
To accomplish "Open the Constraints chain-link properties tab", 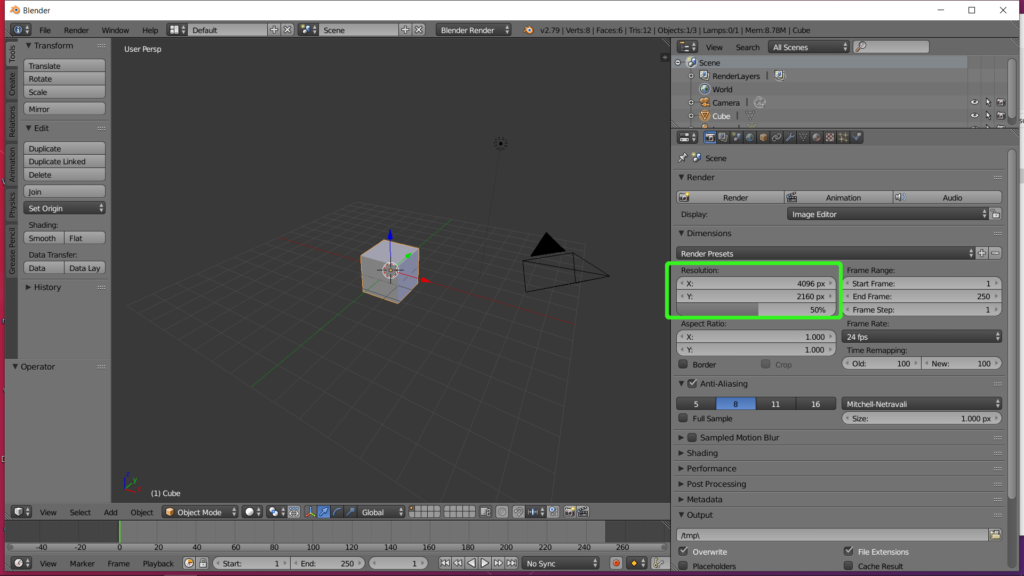I will pos(776,137).
